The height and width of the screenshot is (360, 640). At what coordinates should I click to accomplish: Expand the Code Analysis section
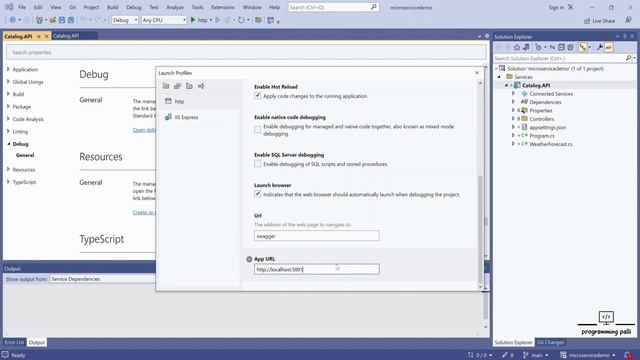(8, 119)
